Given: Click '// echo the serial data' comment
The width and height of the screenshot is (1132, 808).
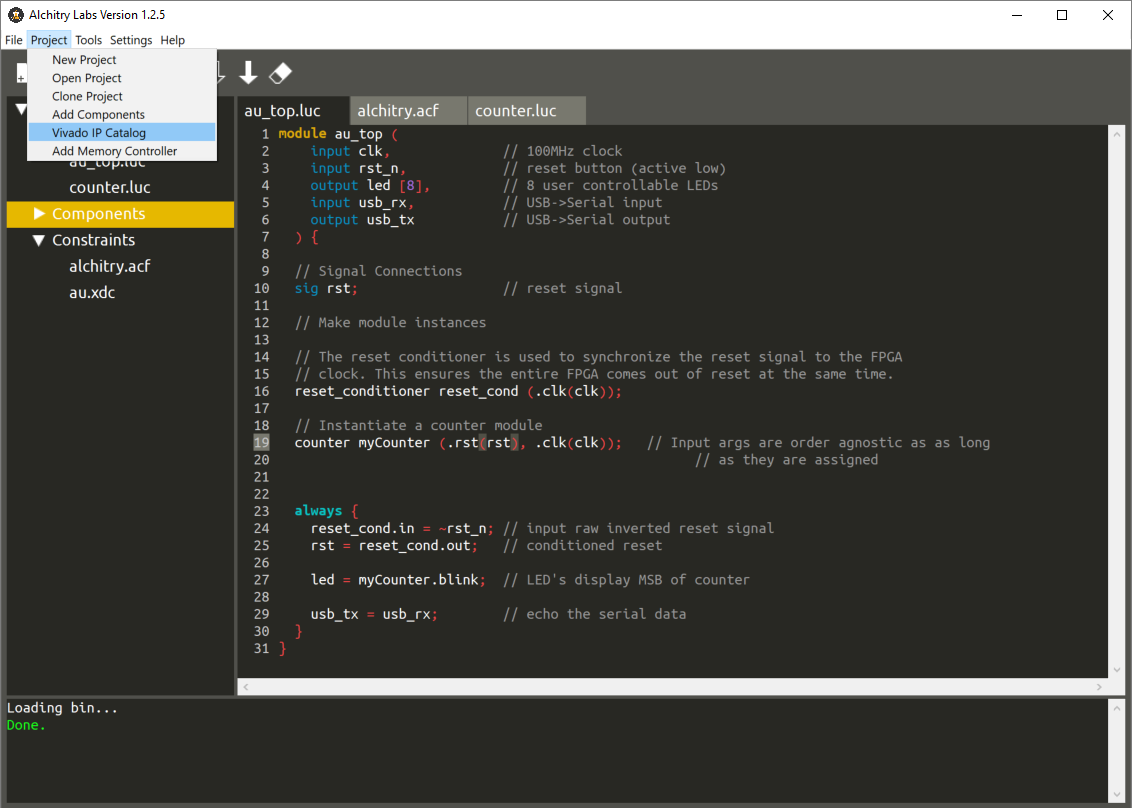Looking at the screenshot, I should [595, 614].
